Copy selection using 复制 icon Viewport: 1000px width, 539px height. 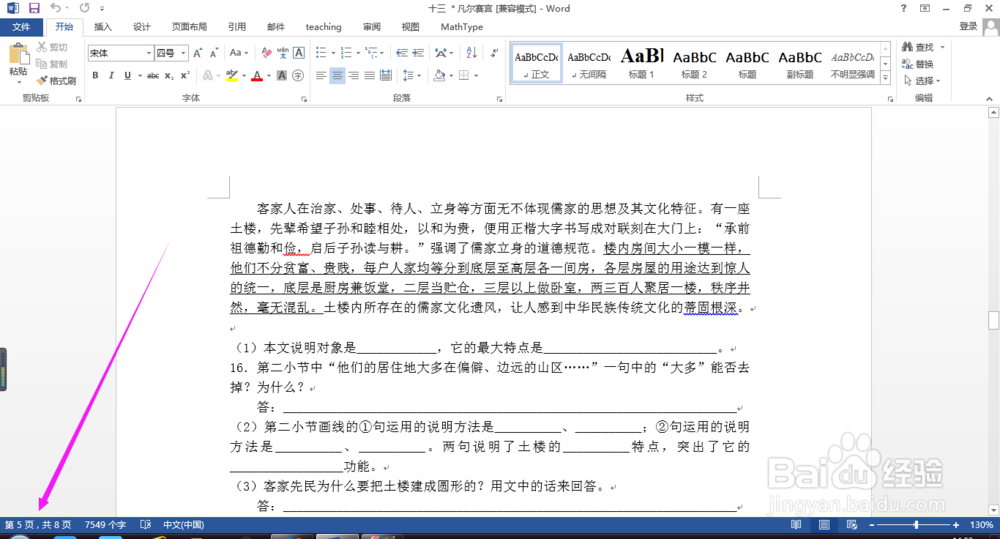point(52,64)
